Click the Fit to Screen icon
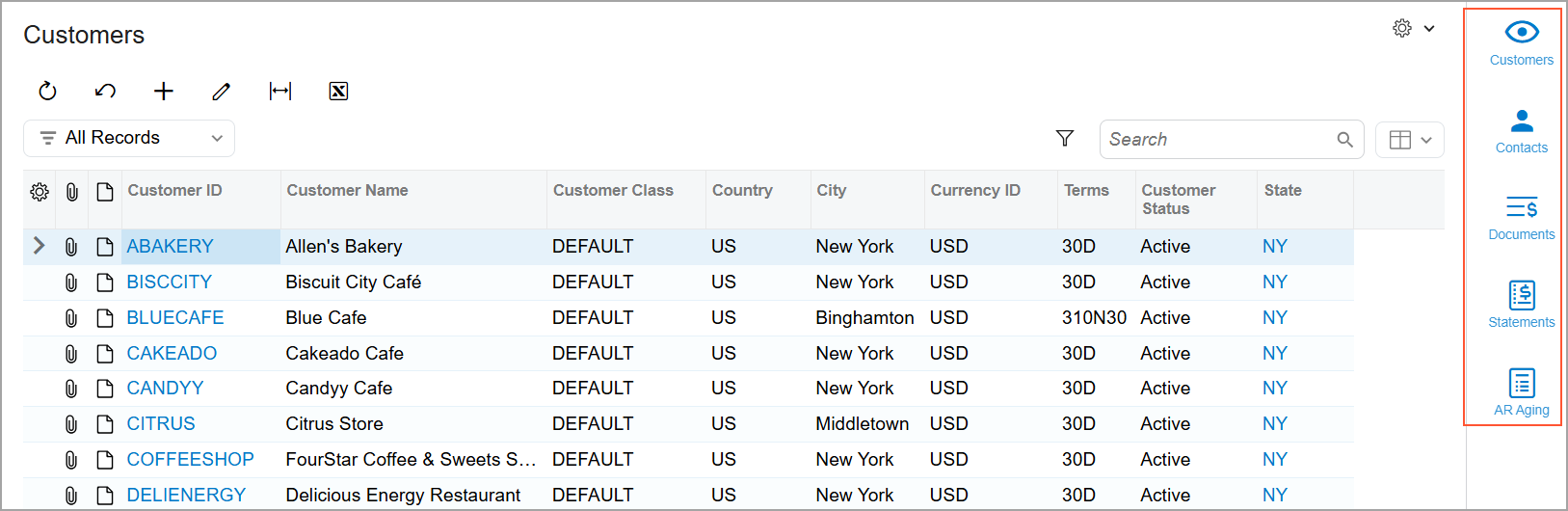 point(280,92)
